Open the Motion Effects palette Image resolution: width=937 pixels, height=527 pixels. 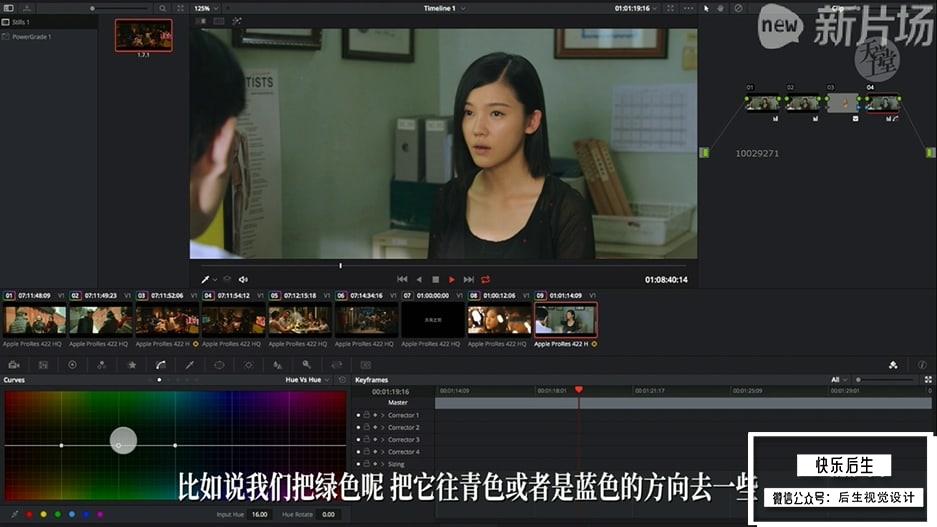coord(132,365)
